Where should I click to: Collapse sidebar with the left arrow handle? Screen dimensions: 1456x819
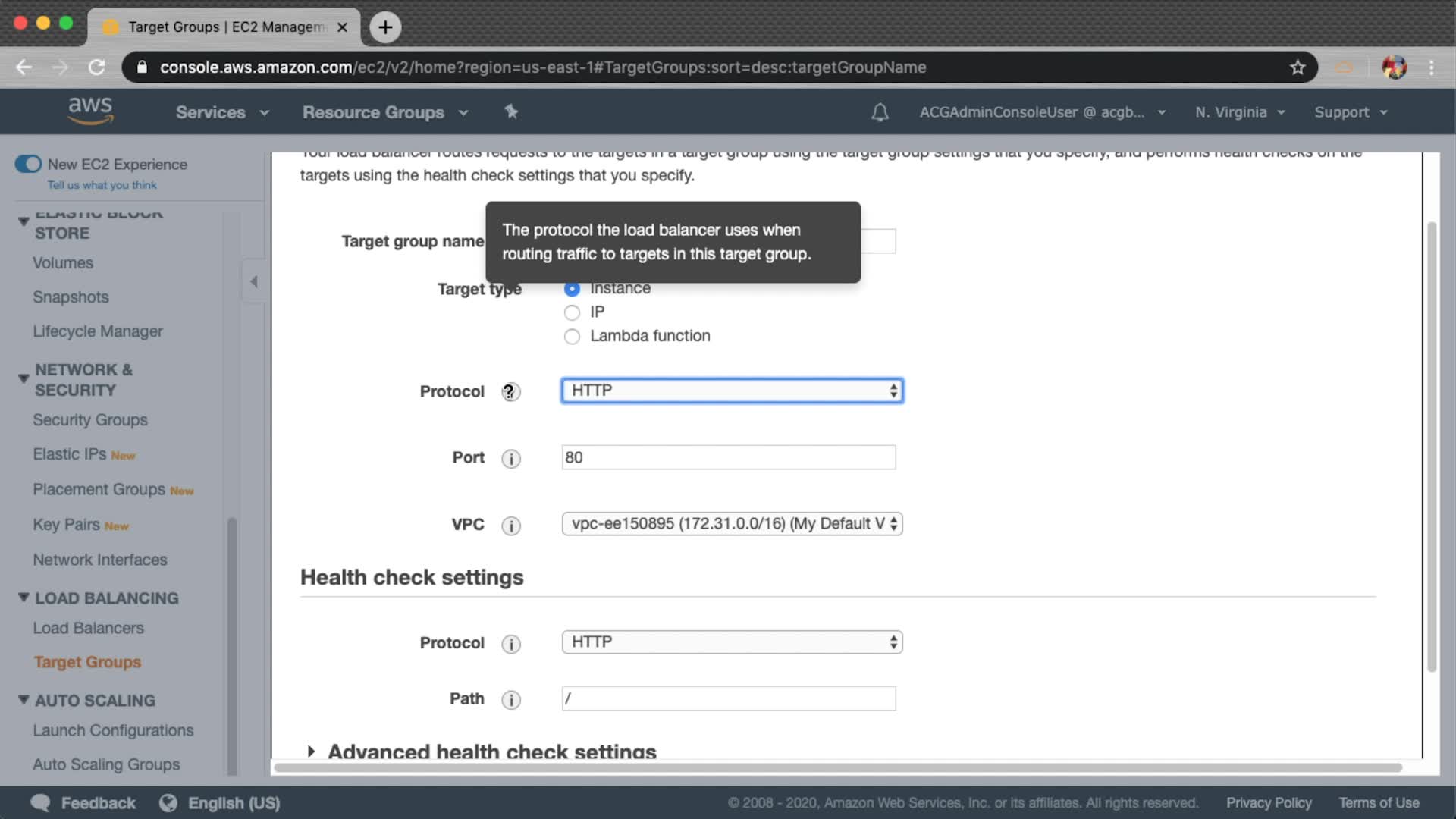254,281
